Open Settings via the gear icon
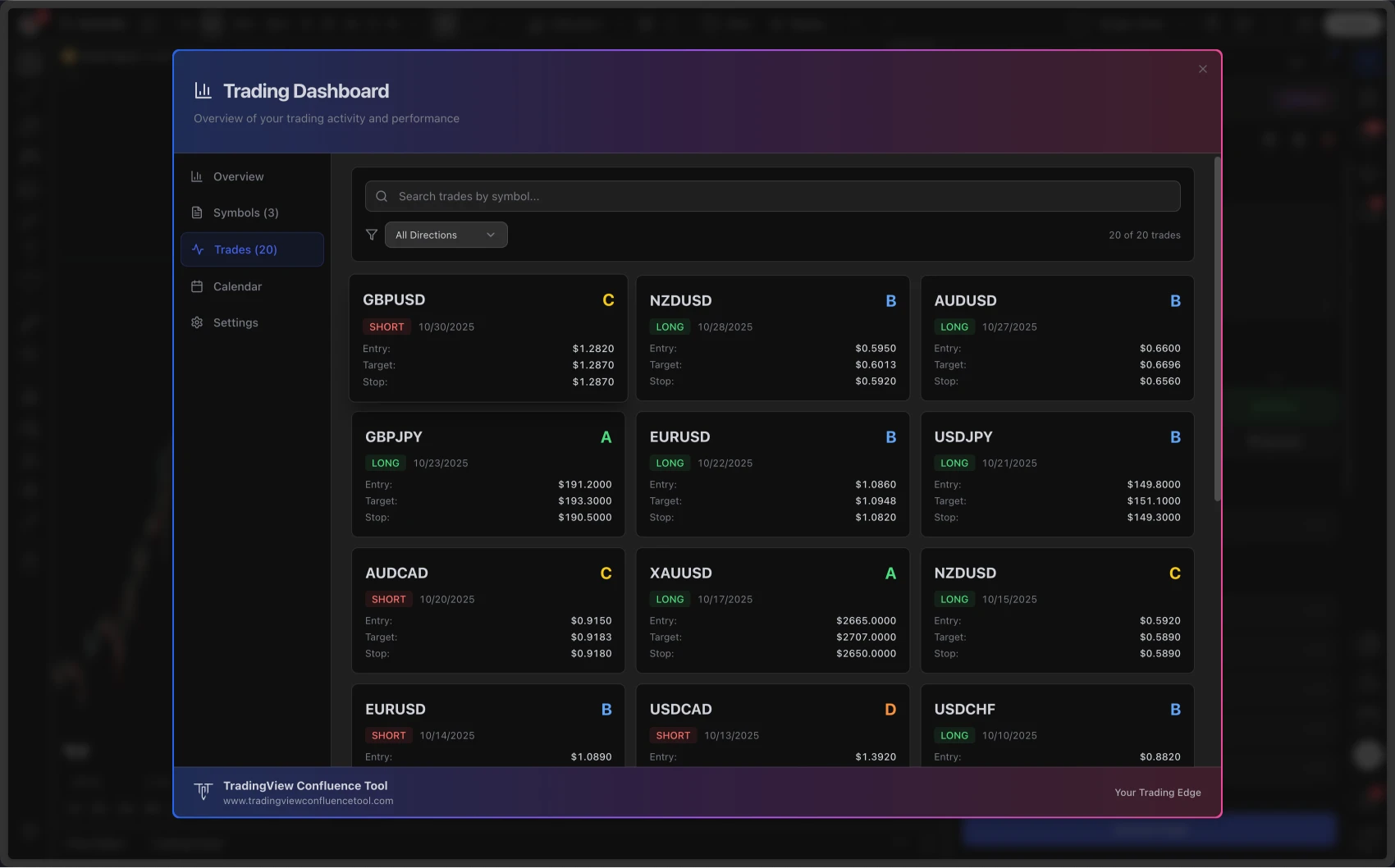Screen dimensions: 1395x868 point(197,322)
